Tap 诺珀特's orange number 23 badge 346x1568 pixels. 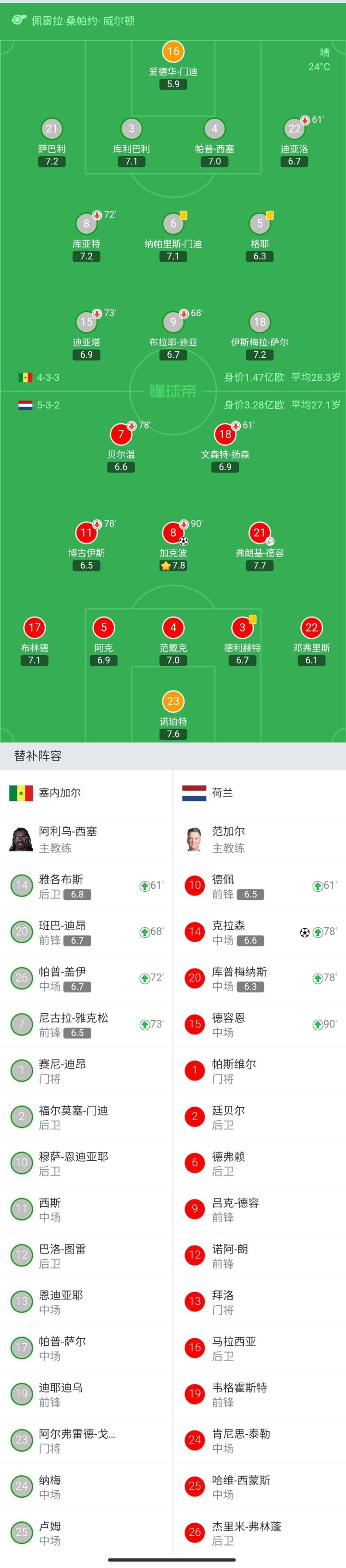[x=173, y=701]
